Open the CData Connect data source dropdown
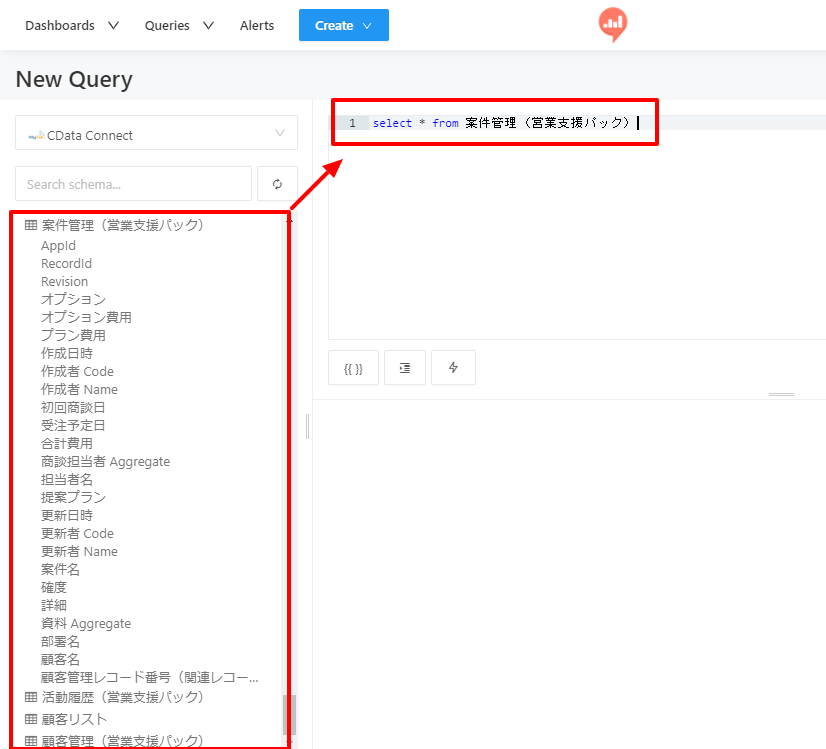The image size is (826, 749). pos(156,133)
